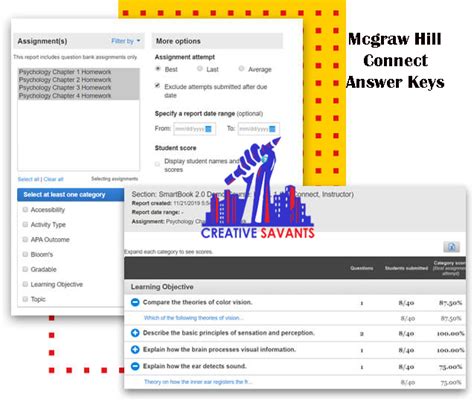Expand Describe the basic principles of sensation

pyautogui.click(x=135, y=333)
